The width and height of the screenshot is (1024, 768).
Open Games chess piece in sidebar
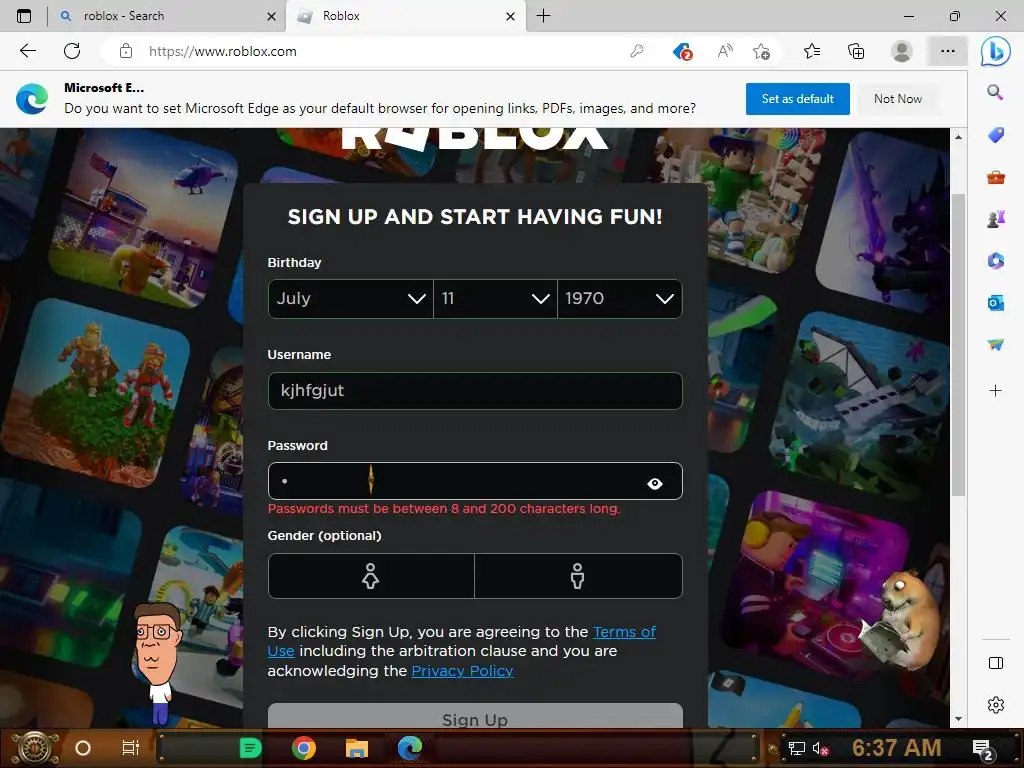pos(995,219)
